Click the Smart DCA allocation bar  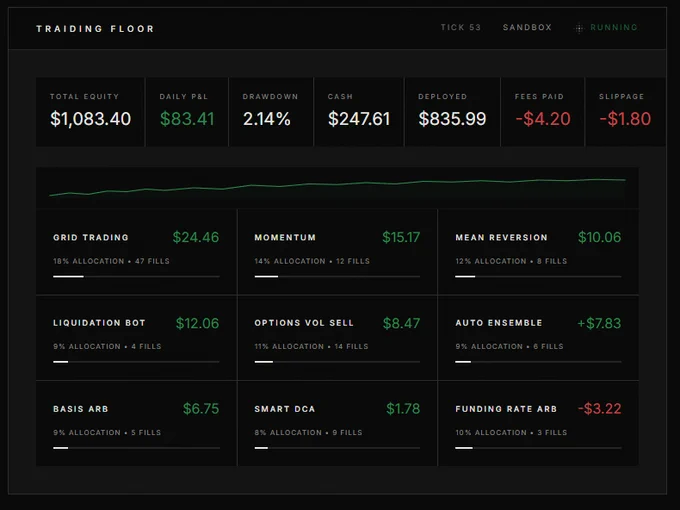click(337, 448)
